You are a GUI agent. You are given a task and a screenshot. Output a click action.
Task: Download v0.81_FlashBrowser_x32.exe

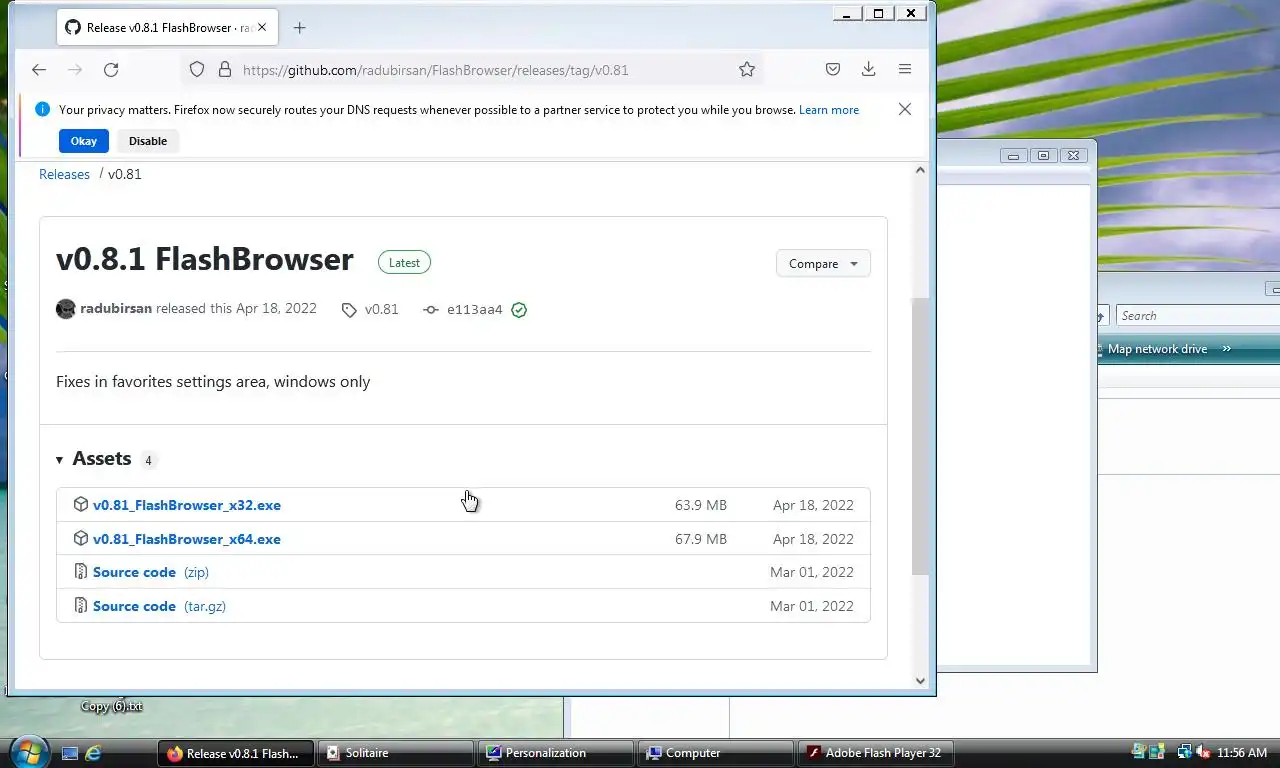click(187, 505)
